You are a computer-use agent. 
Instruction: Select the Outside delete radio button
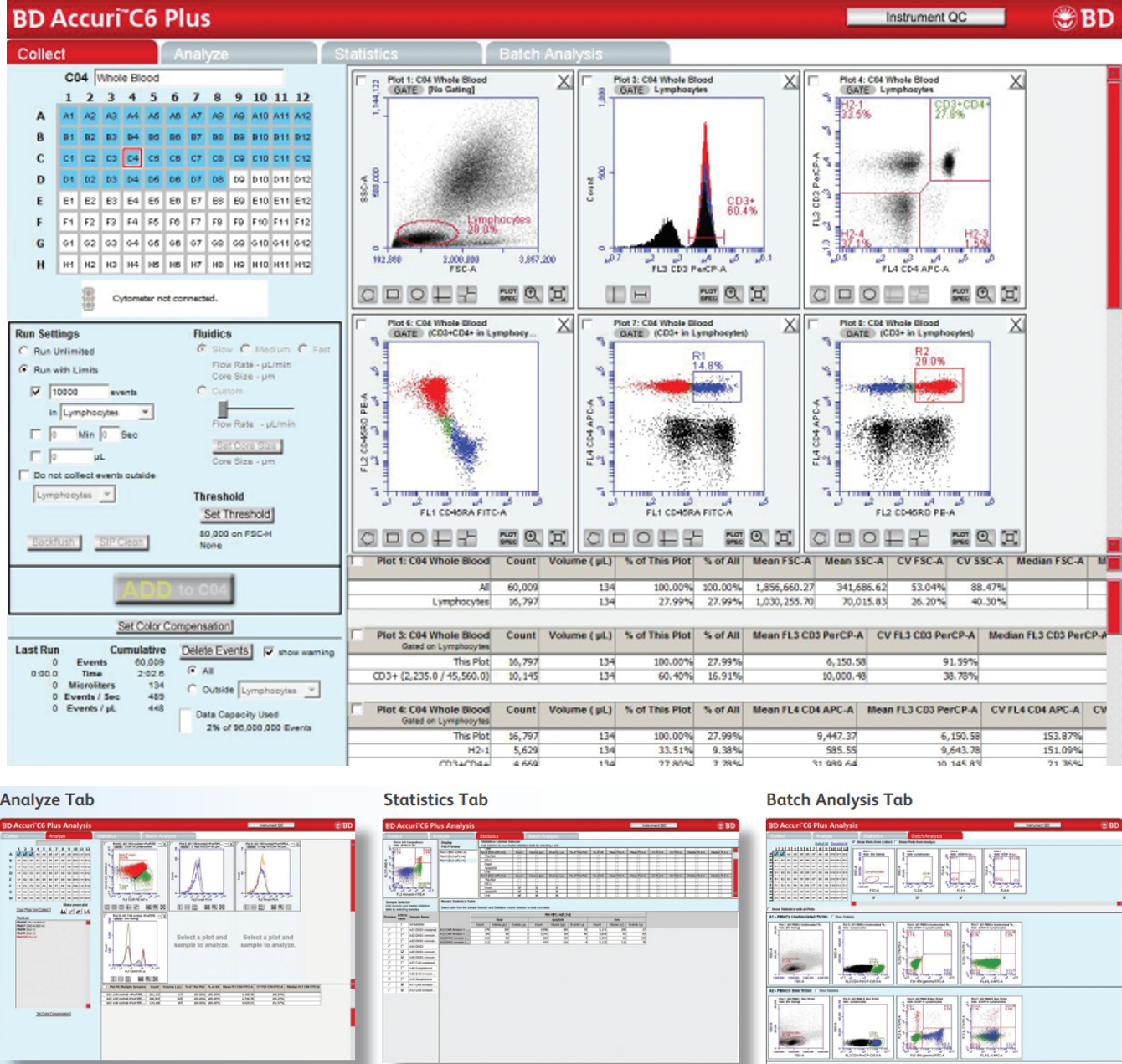[x=192, y=690]
